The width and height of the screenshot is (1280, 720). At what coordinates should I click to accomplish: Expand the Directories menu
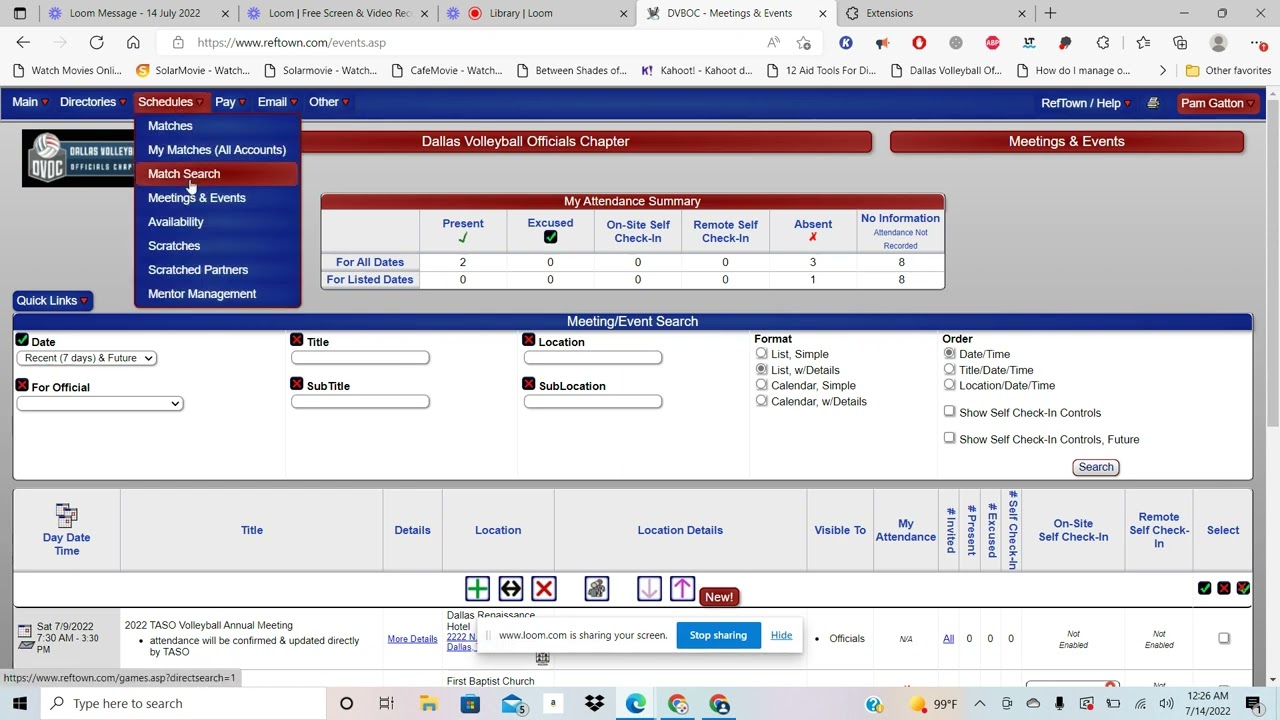click(x=91, y=102)
